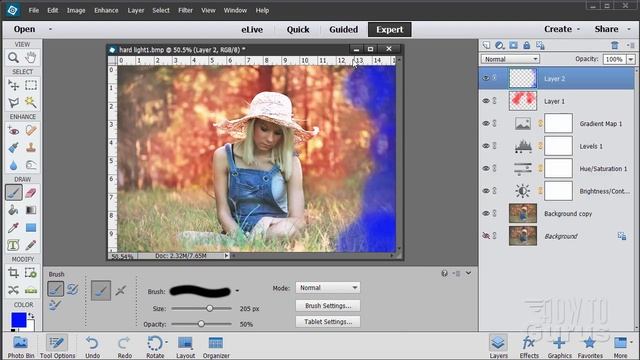The image size is (640, 360).
Task: Toggle Gradient Map 1 visibility
Action: (486, 123)
